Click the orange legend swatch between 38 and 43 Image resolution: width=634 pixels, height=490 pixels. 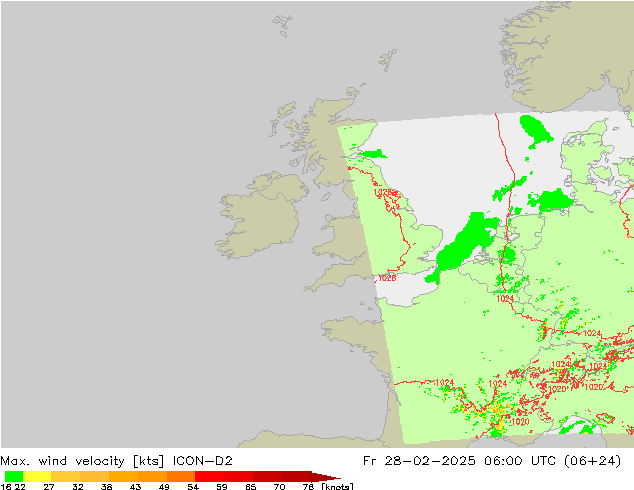123,476
